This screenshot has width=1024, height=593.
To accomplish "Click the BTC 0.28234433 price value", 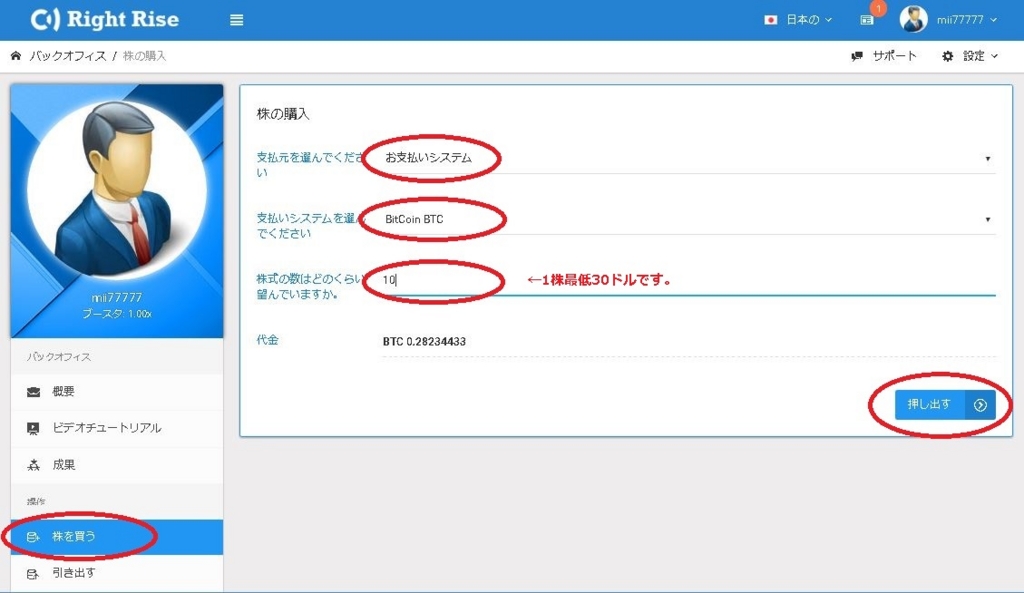I will (424, 342).
